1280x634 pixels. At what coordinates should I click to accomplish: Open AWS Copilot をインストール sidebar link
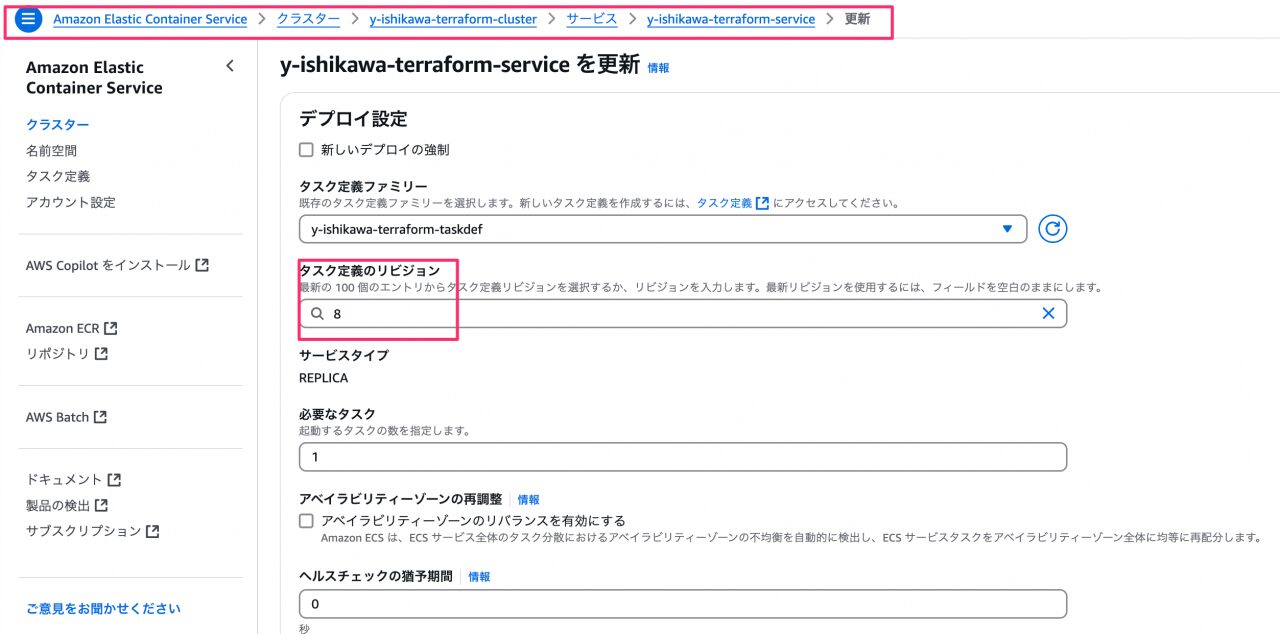tap(108, 265)
